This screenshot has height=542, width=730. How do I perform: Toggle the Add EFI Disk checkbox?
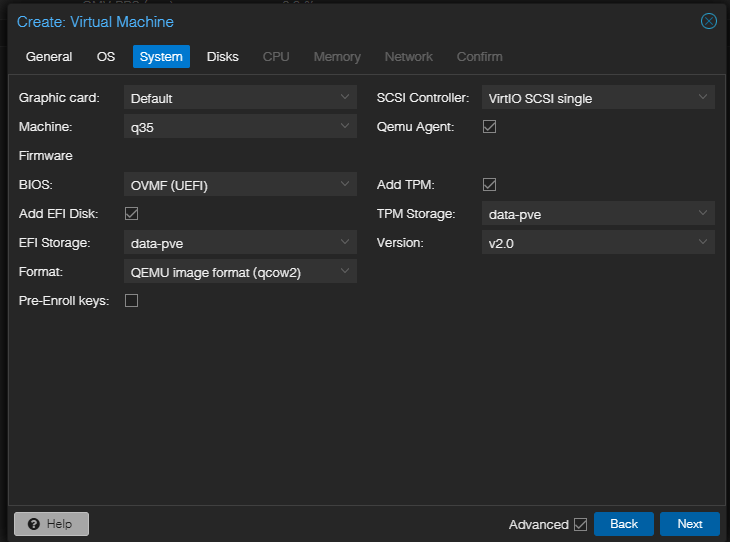pyautogui.click(x=131, y=214)
